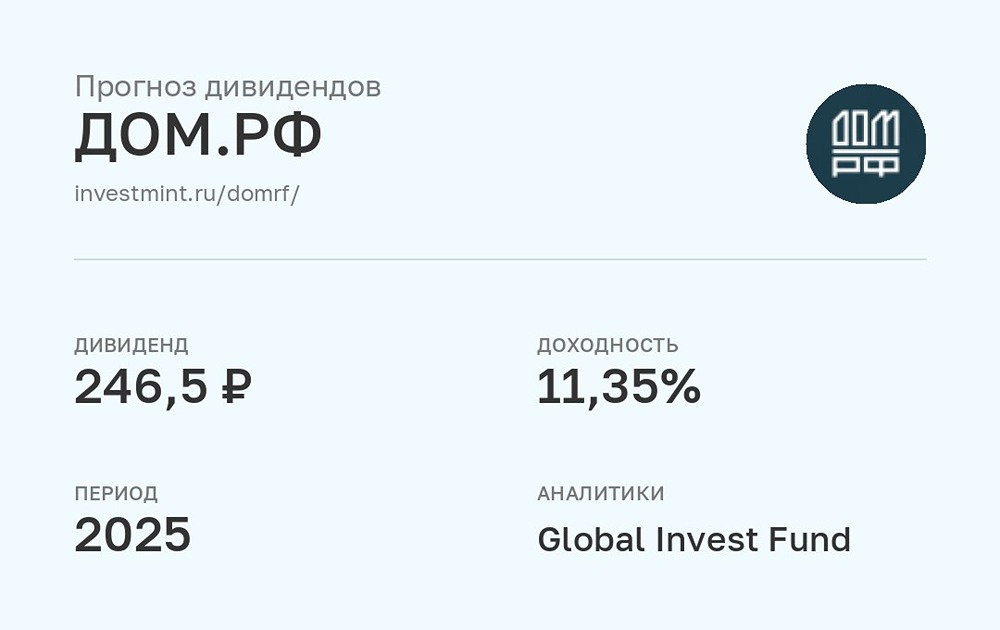Screen dimensions: 1000x630
Task: Click the word Прогноз in the heading
Action: [135, 87]
